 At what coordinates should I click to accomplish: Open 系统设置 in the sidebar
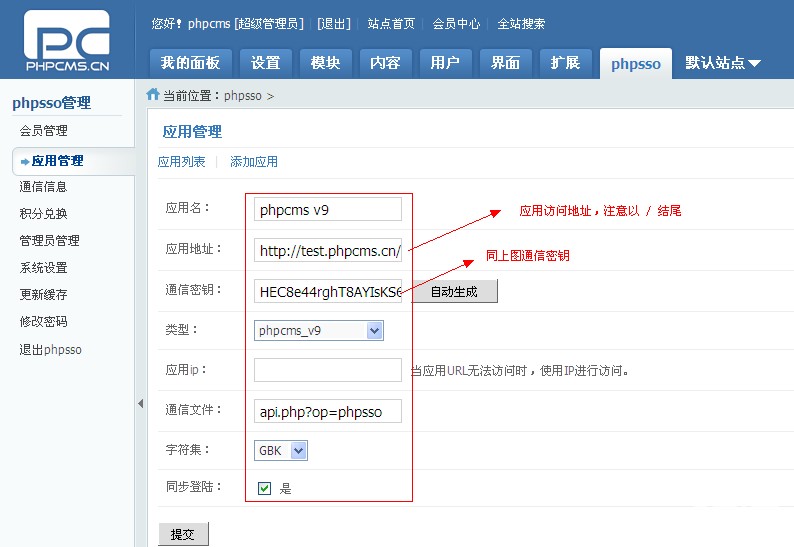click(x=44, y=267)
